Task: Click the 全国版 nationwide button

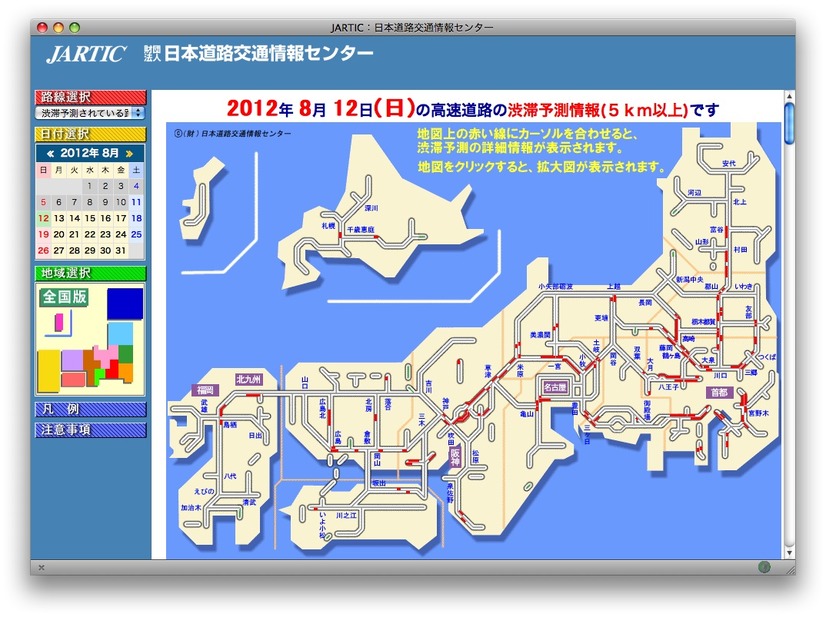Action: (x=64, y=297)
